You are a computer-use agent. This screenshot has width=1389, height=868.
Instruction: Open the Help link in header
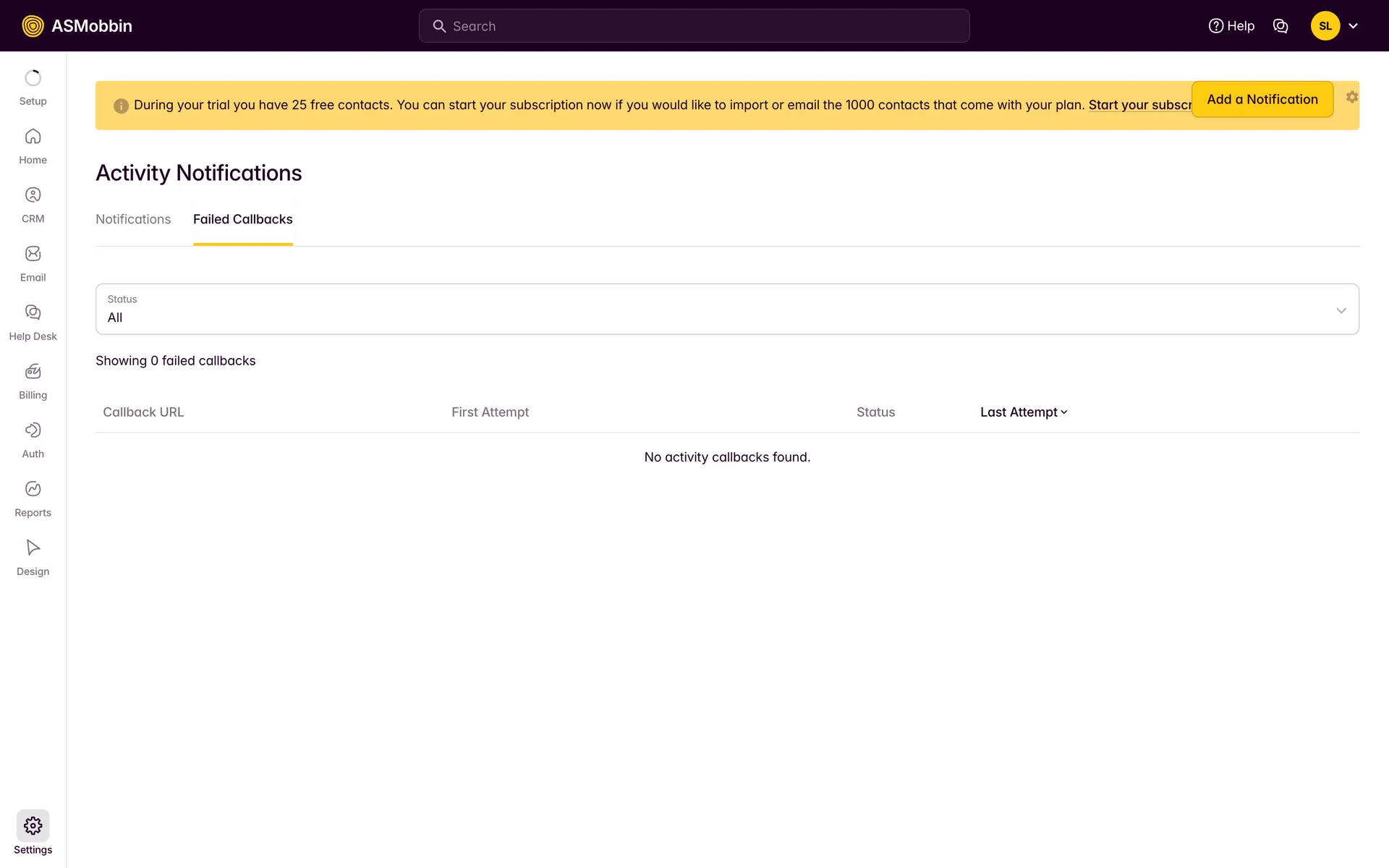click(1231, 26)
